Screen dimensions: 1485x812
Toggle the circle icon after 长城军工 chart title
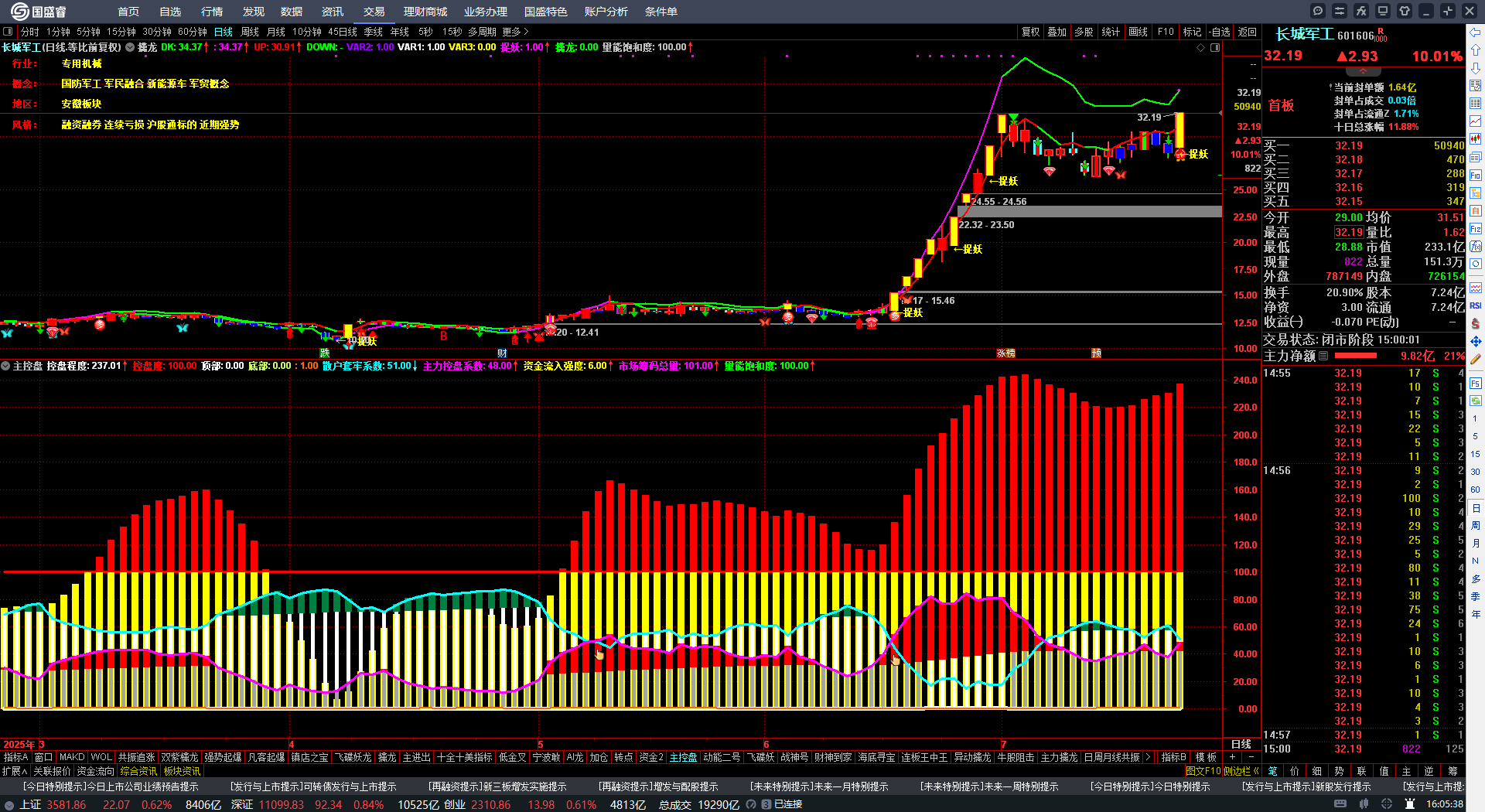click(x=130, y=47)
